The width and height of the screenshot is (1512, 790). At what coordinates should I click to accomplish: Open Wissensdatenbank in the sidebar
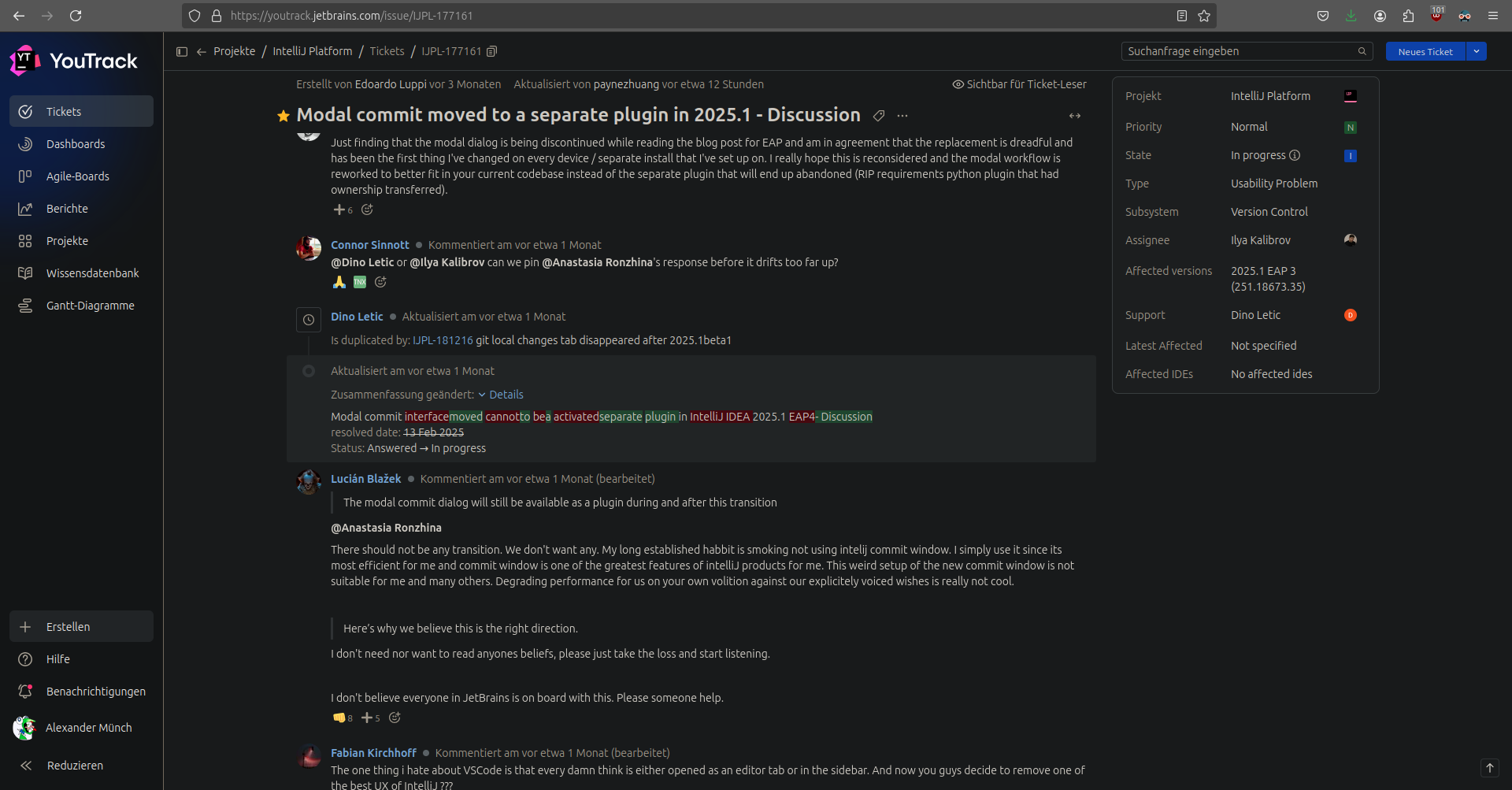pyautogui.click(x=81, y=273)
